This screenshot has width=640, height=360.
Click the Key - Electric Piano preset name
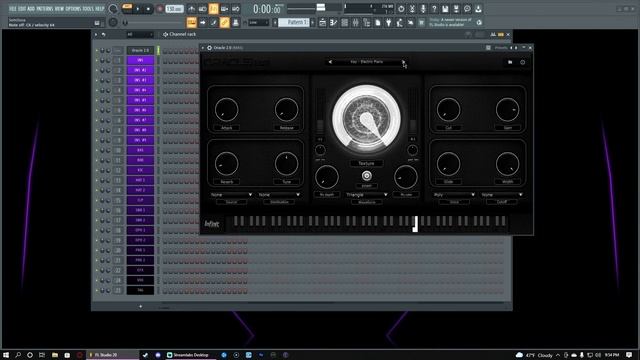tap(367, 62)
